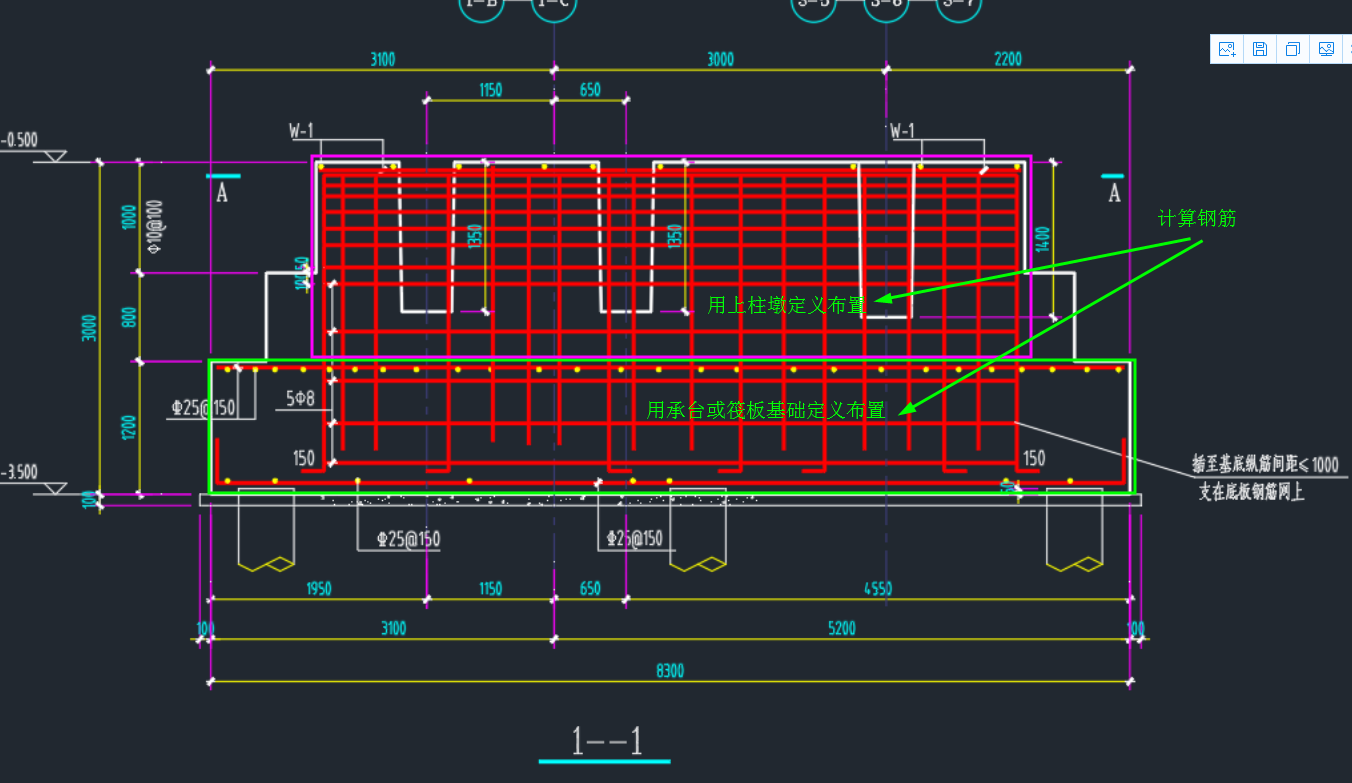Select the stirrup label "Φ10@100"
Image resolution: width=1352 pixels, height=783 pixels.
coord(155,226)
